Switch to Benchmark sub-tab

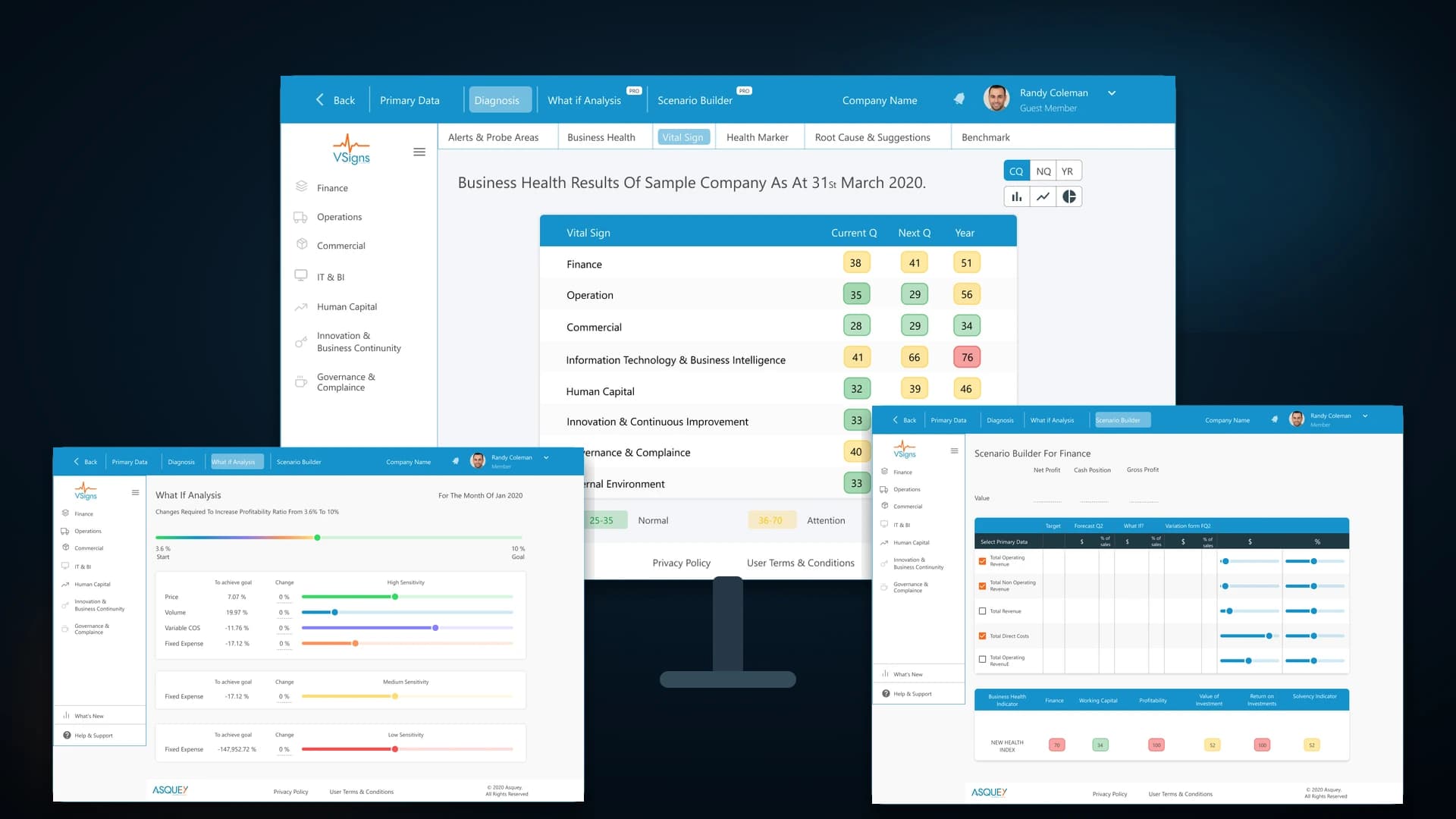(986, 137)
